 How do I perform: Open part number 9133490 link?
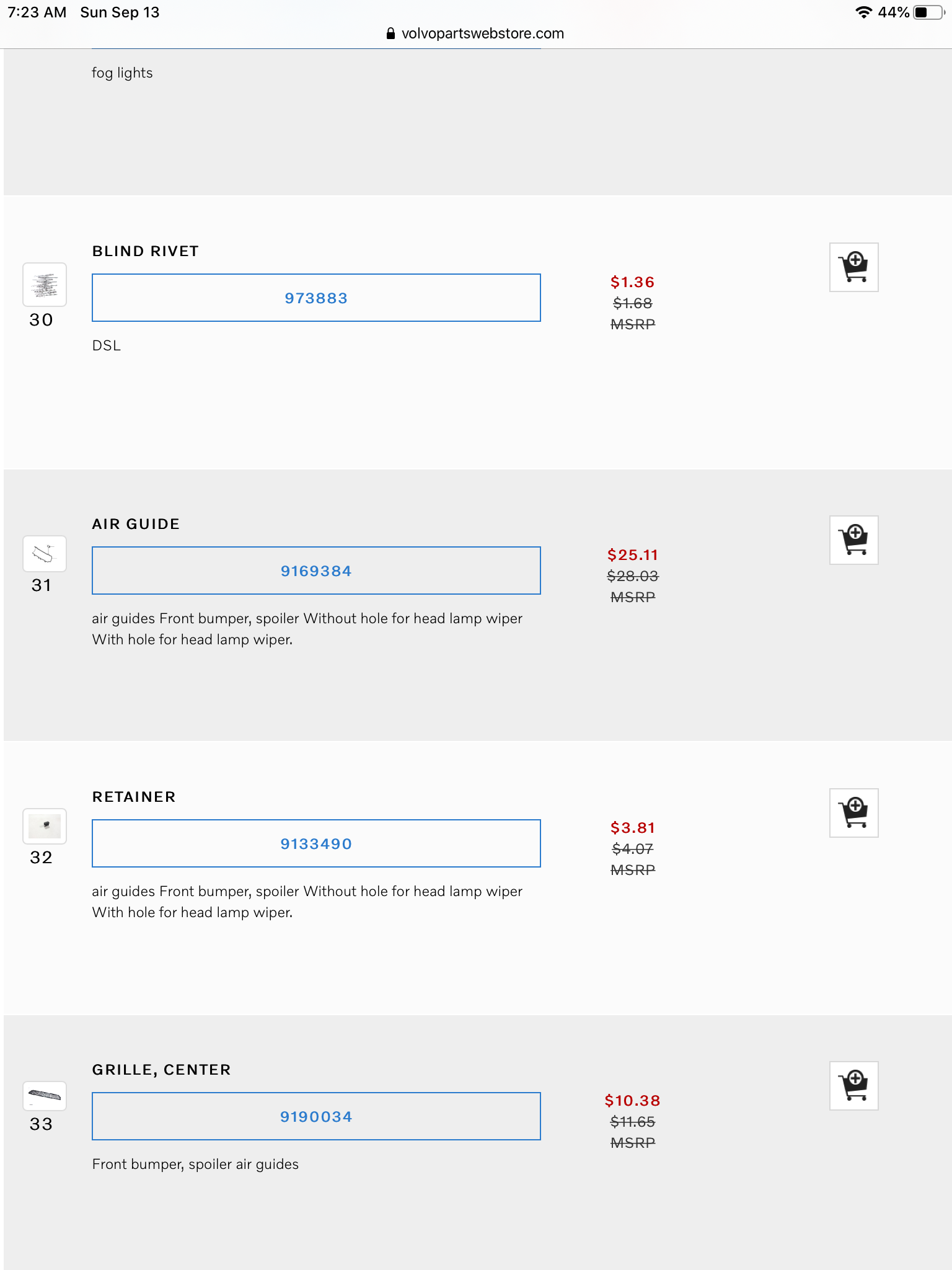[316, 844]
